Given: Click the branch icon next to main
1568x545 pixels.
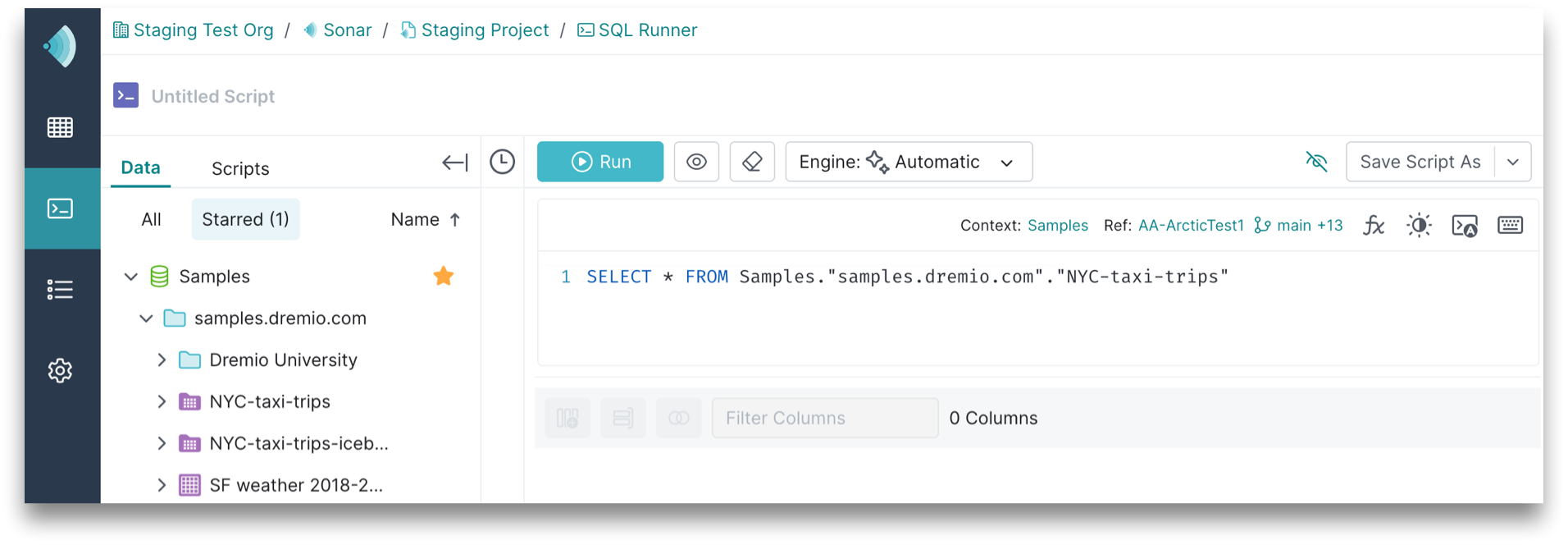Looking at the screenshot, I should [1262, 225].
